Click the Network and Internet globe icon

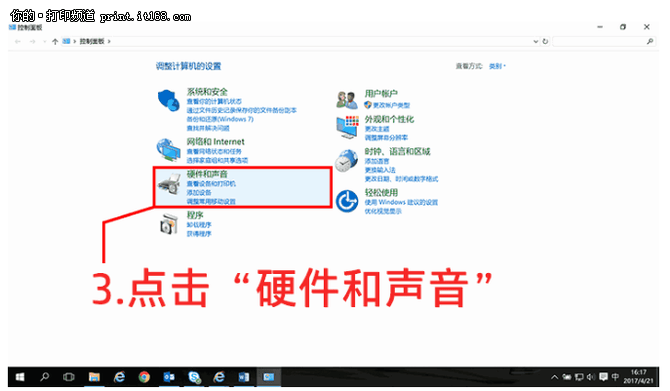[x=168, y=150]
